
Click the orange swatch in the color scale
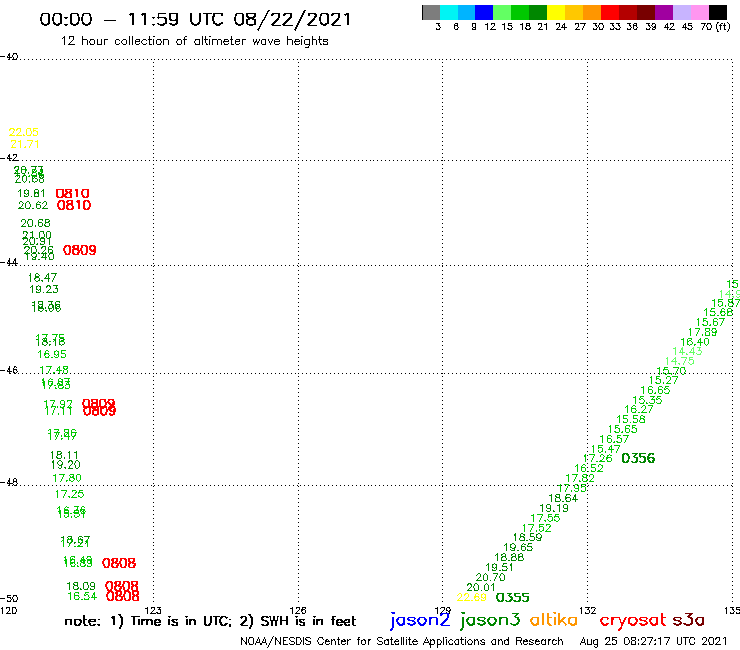pos(592,12)
